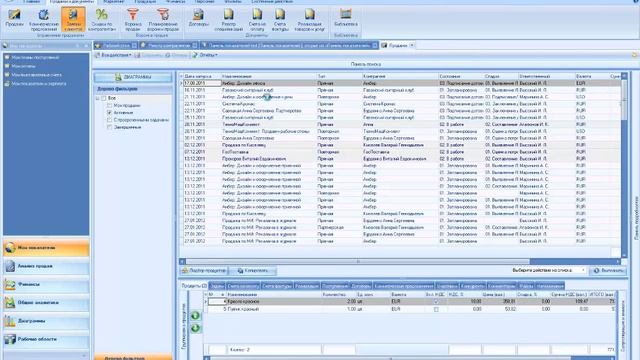Select ГосПоставка row in sales grid
The width and height of the screenshot is (640, 360).
(x=400, y=152)
